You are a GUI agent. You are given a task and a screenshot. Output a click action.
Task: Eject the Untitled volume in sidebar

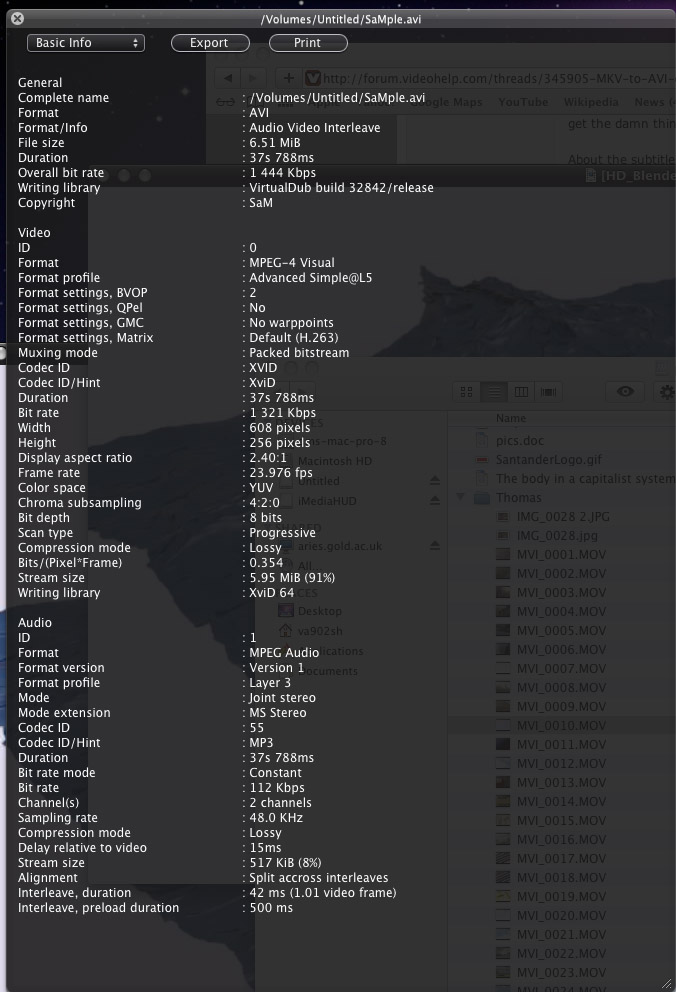click(434, 481)
